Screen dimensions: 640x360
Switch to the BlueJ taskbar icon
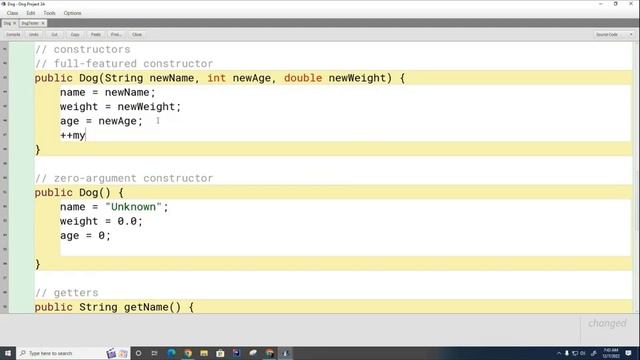tap(285, 353)
